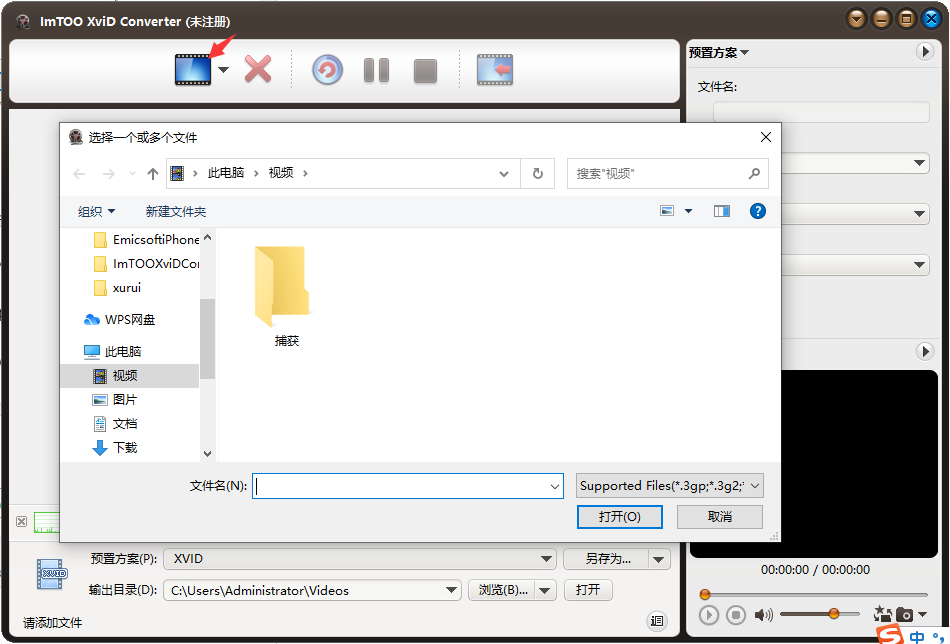Click the log icon in status bar
The image size is (950, 644).
[x=656, y=620]
